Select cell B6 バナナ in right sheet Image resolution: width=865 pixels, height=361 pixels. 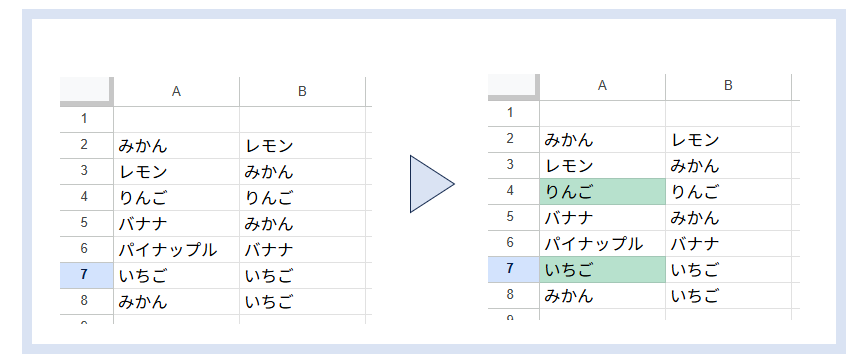coord(728,243)
